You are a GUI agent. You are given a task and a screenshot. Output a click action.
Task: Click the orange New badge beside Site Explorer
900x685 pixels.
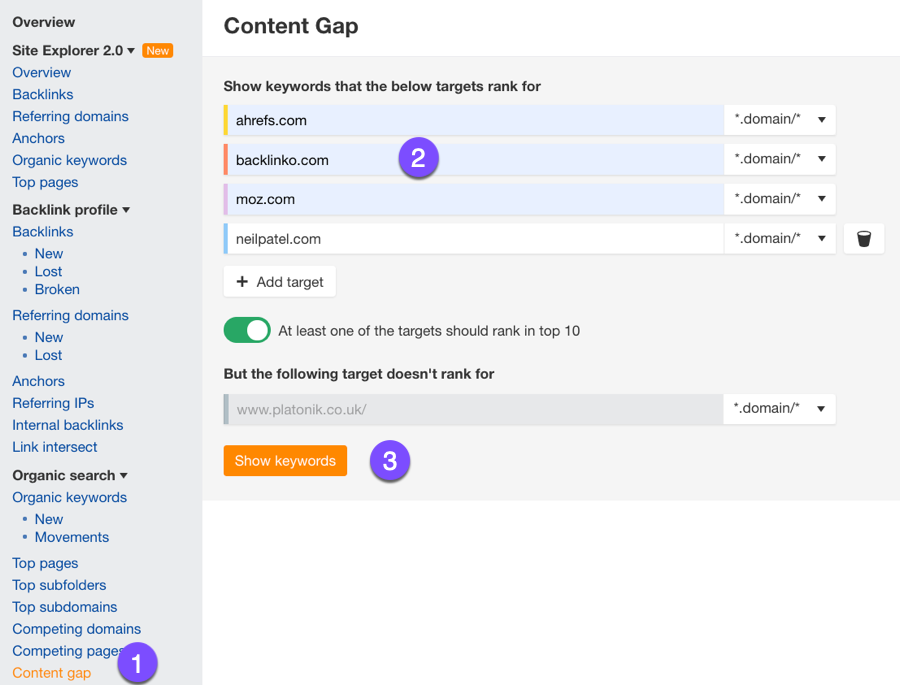pos(158,51)
